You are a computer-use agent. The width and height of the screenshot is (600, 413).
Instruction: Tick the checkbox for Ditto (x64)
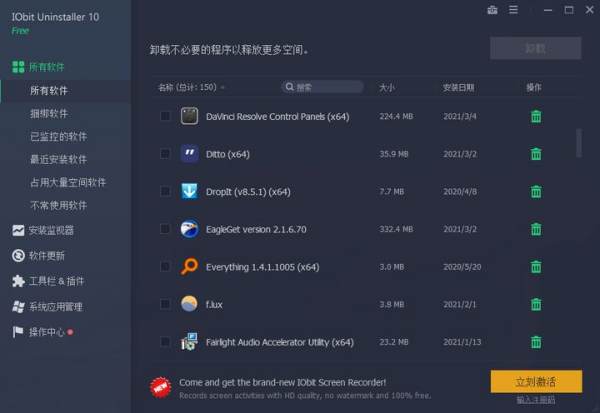[x=165, y=153]
